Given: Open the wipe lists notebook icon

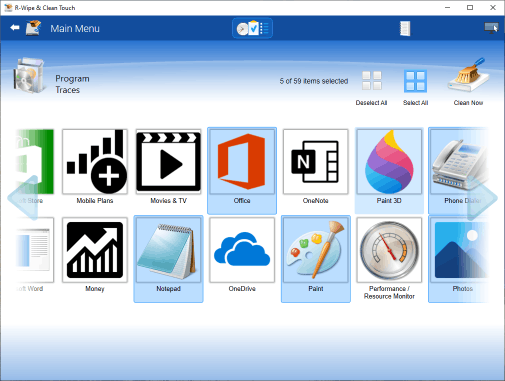Looking at the screenshot, I should click(405, 28).
